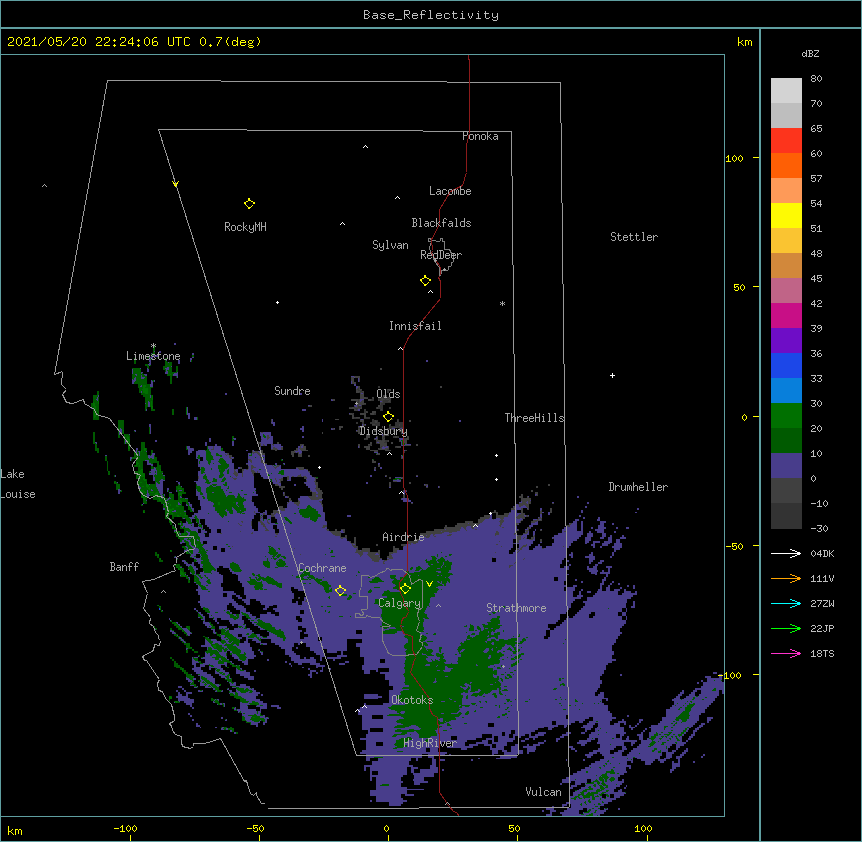Image resolution: width=862 pixels, height=842 pixels.
Task: Pick the purple 39 dBZ legend swatch
Action: click(x=786, y=341)
